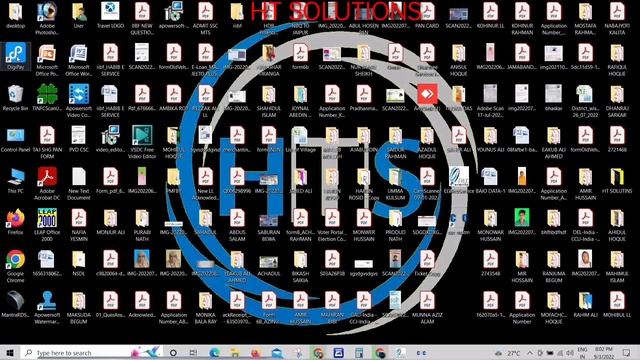
Task: Open Task View on taskbar
Action: [193, 353]
